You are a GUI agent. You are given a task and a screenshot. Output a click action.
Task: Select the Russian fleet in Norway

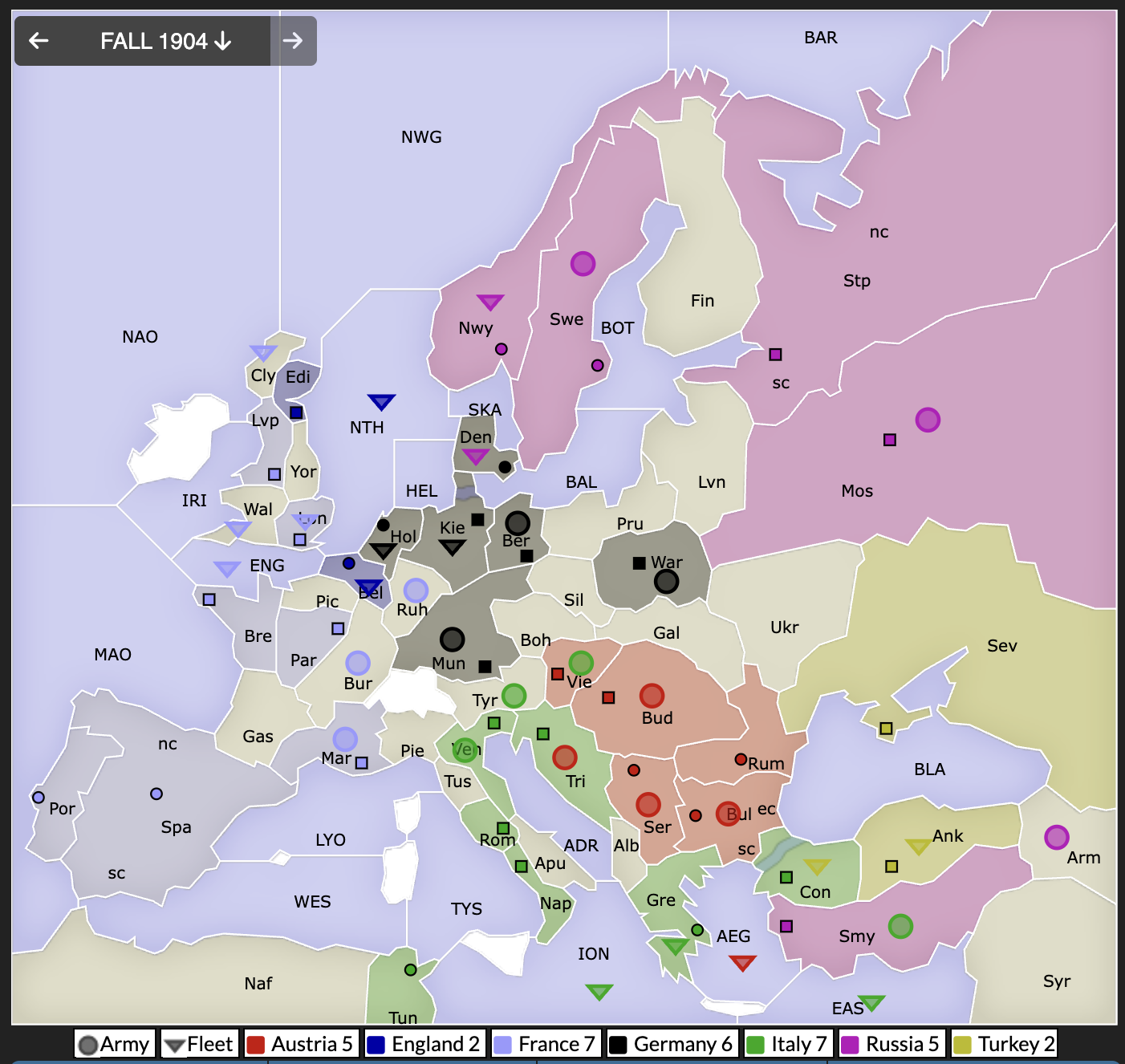pyautogui.click(x=489, y=302)
